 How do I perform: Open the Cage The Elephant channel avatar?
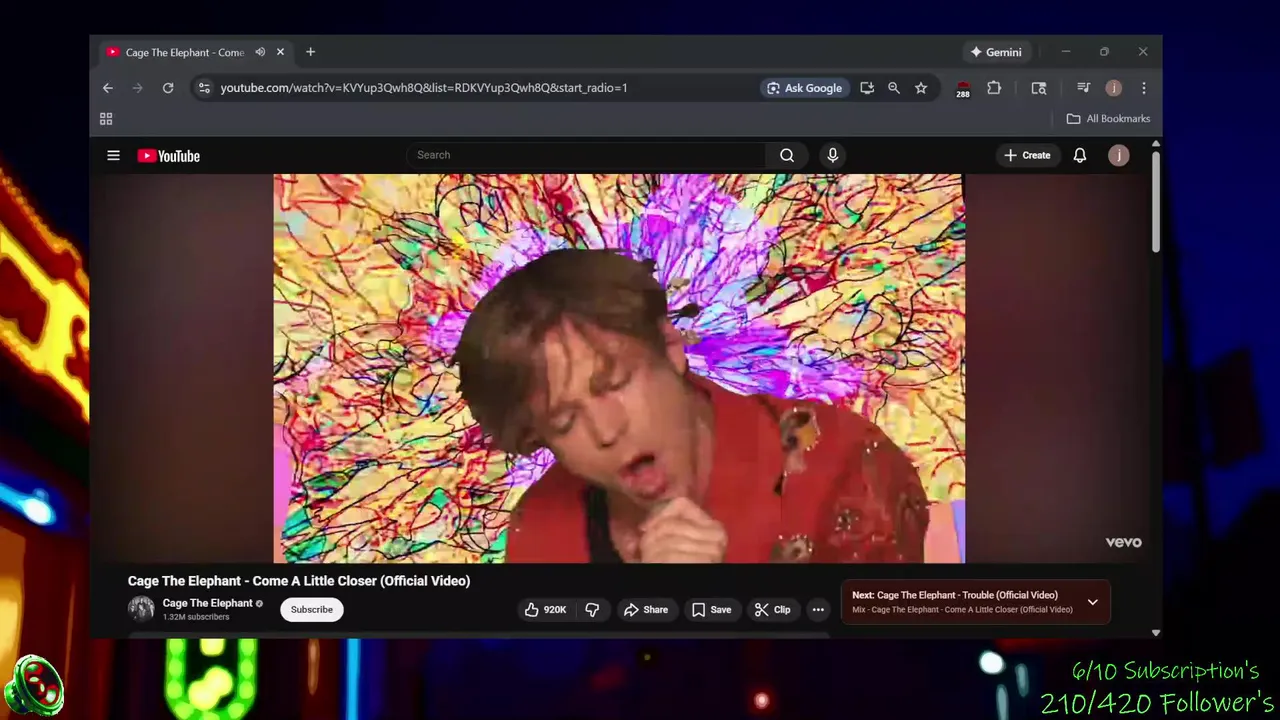(141, 608)
